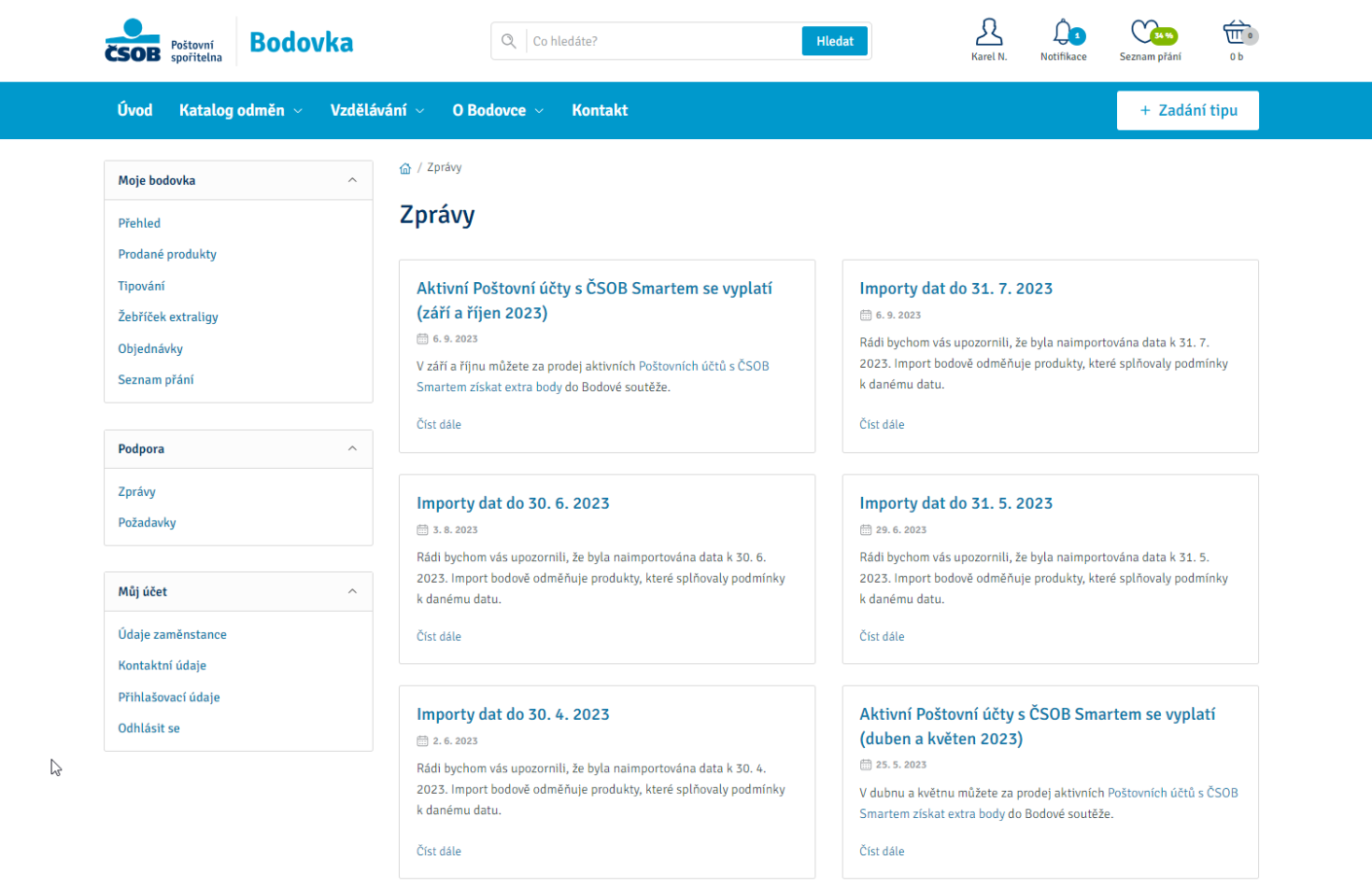
Task: Focus the 'Co hledáte?' search field
Action: (663, 41)
